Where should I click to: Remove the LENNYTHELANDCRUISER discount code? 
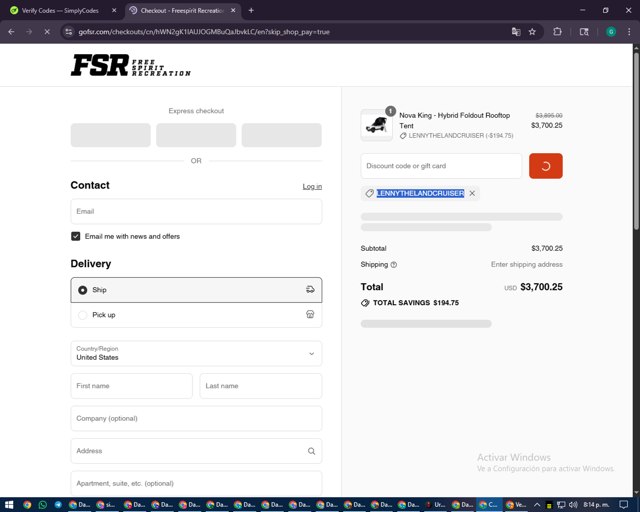tap(472, 194)
